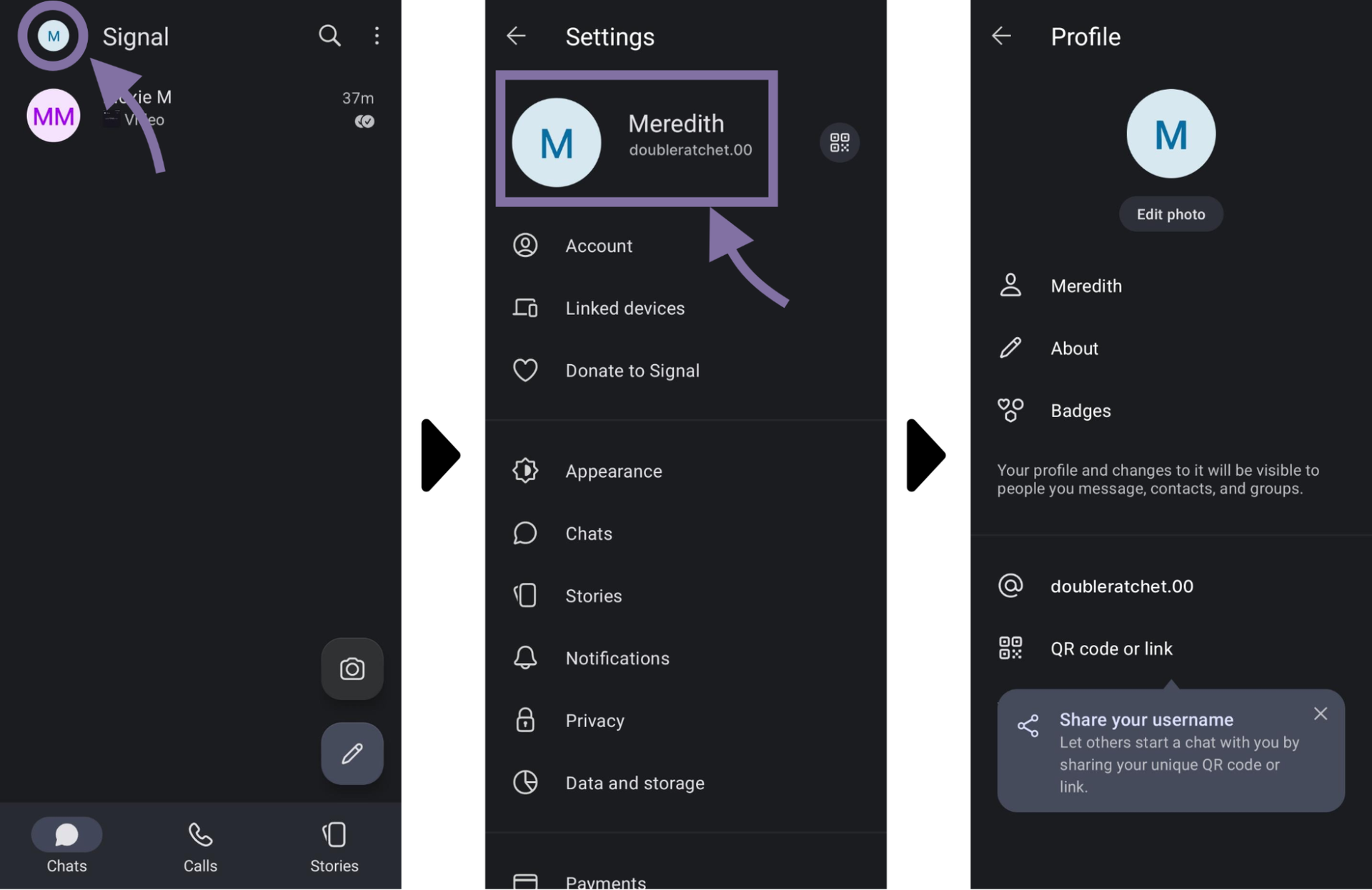Open Stories settings entry
1372x890 pixels.
[686, 596]
